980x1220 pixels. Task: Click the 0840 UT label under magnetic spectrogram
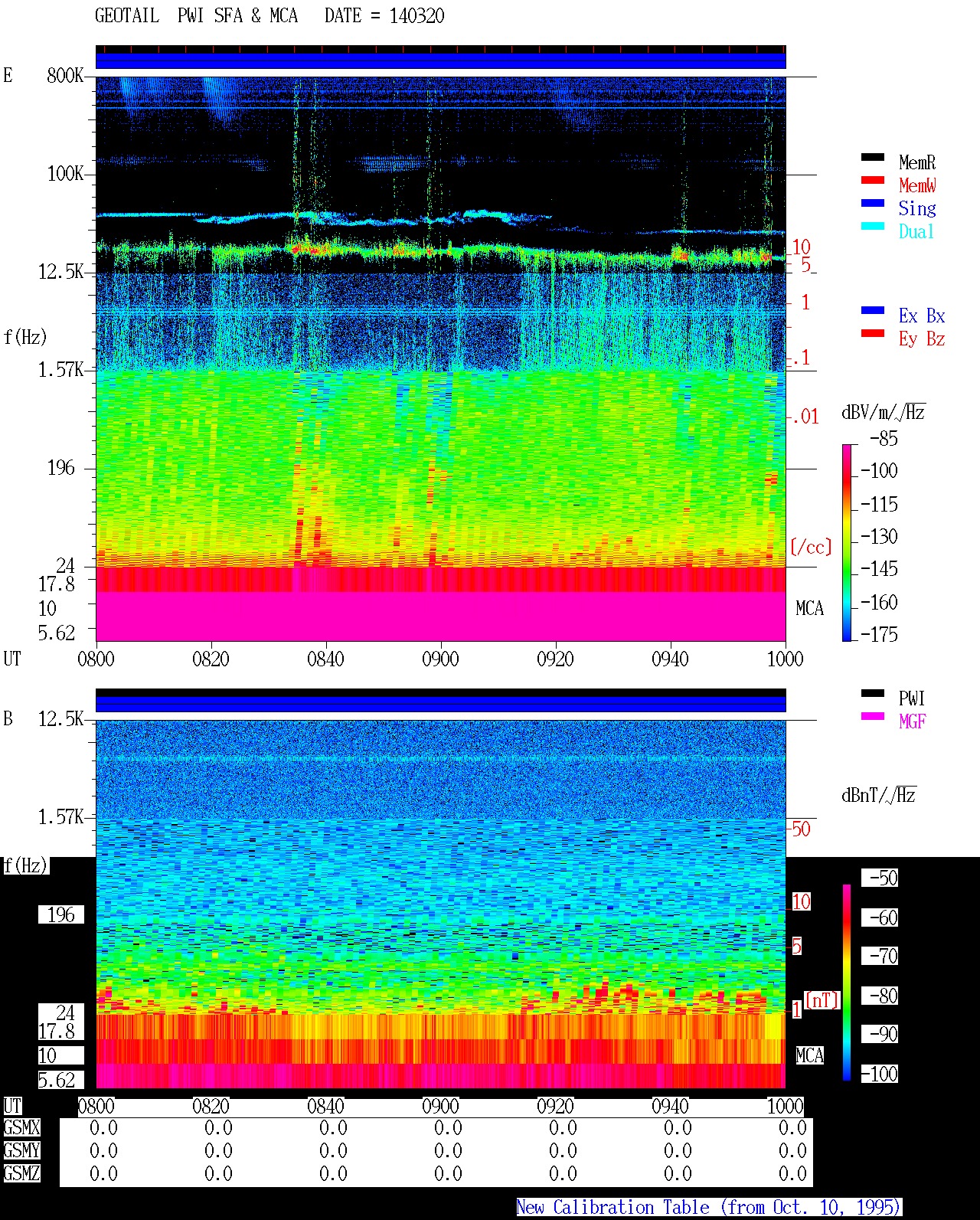click(x=325, y=1106)
